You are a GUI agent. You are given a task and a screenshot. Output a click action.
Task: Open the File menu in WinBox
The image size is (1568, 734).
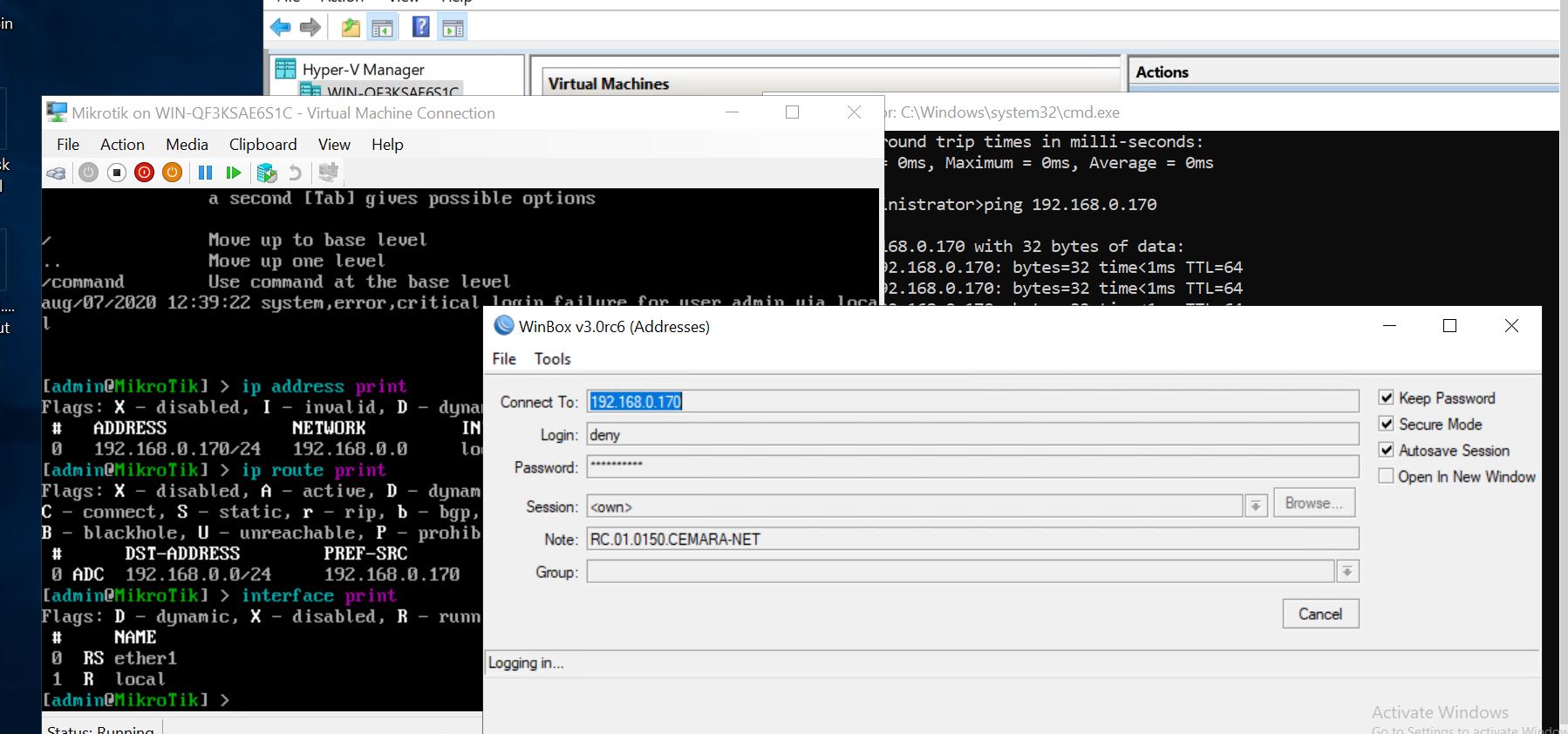pos(504,359)
